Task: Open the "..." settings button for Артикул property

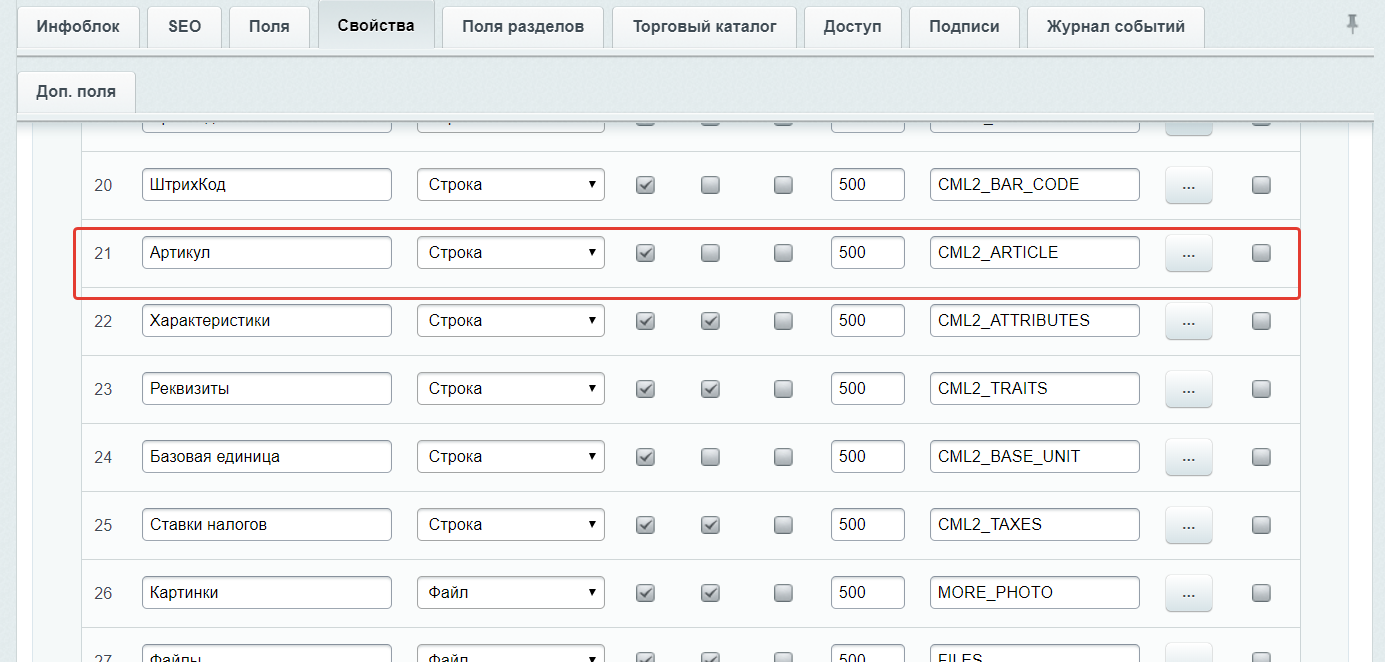Action: pyautogui.click(x=1188, y=252)
